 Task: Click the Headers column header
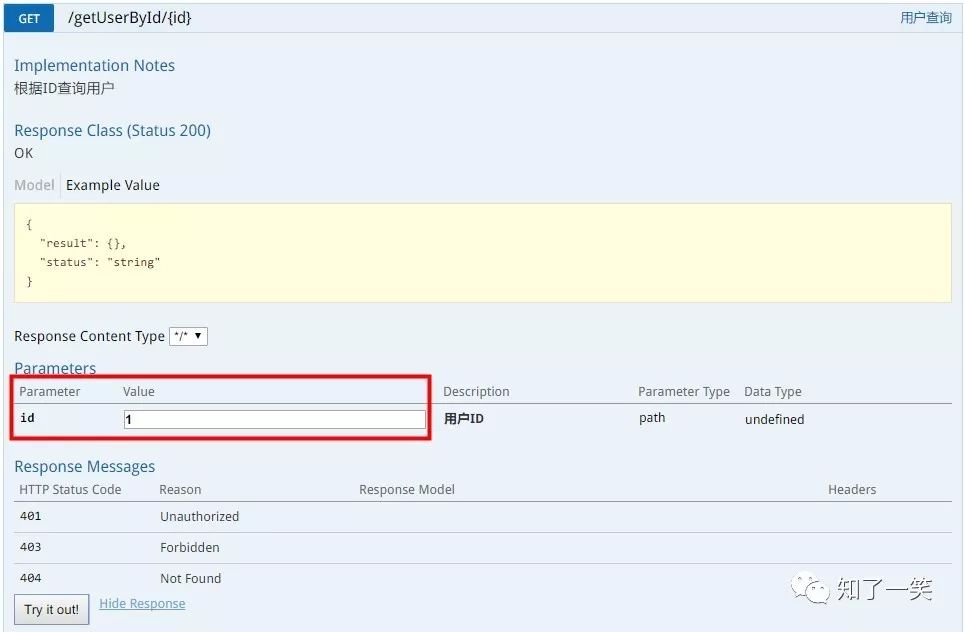point(852,489)
